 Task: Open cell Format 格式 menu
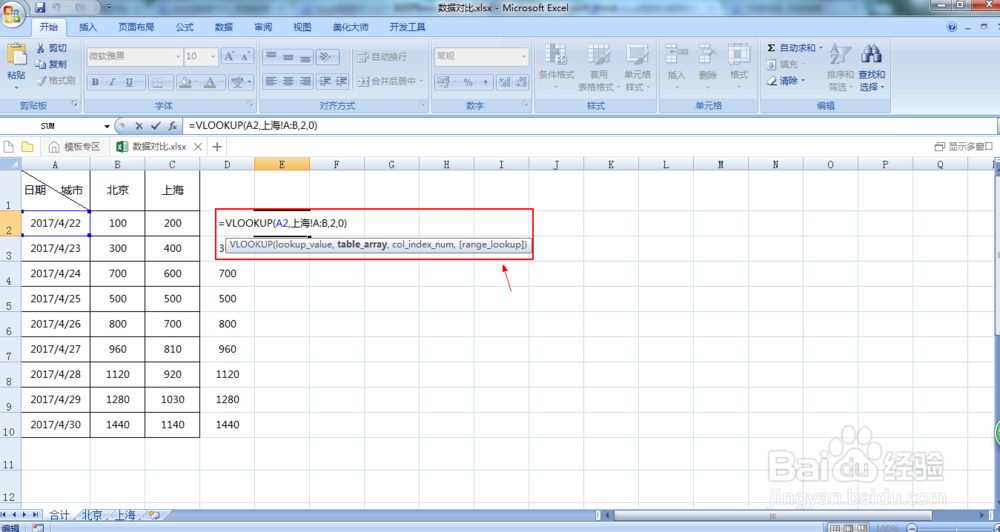[x=739, y=67]
